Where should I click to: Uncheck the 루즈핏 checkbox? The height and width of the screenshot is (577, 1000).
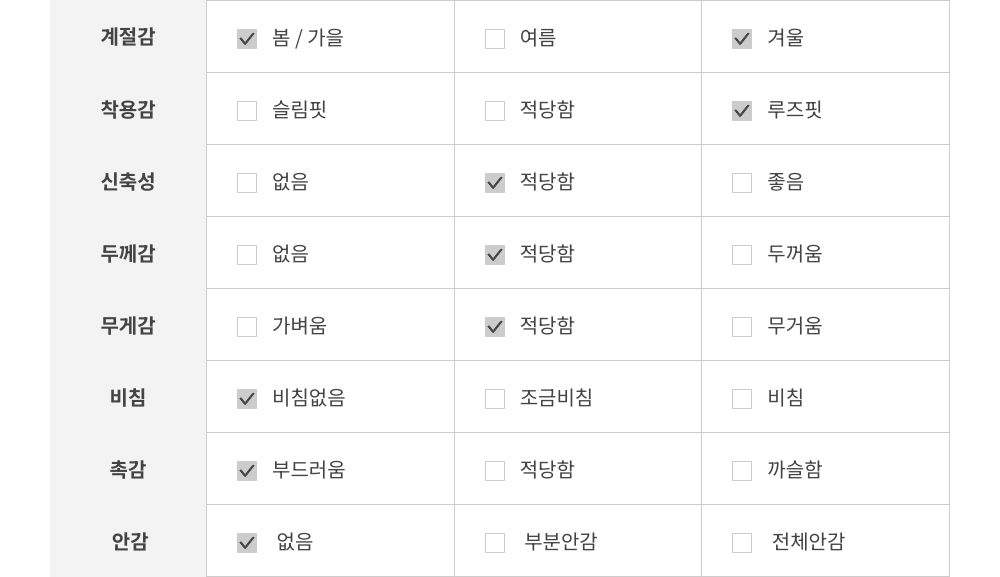point(742,111)
